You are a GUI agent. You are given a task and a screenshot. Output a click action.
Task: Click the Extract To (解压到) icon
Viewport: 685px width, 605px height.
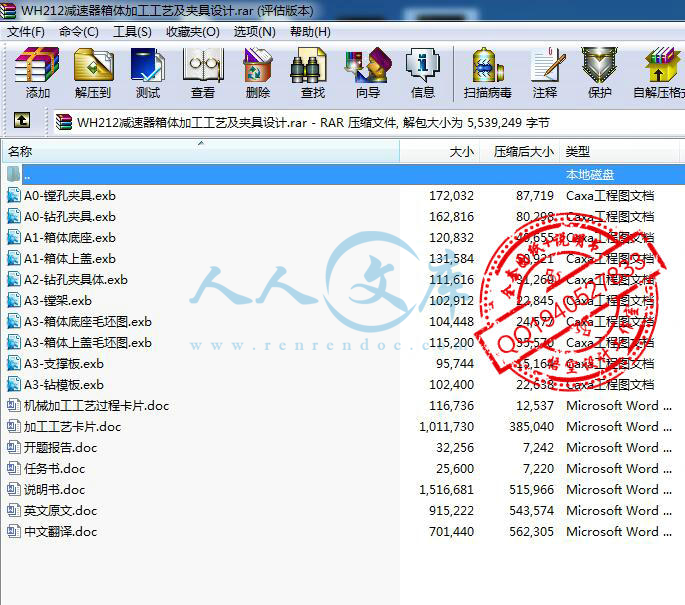93,65
